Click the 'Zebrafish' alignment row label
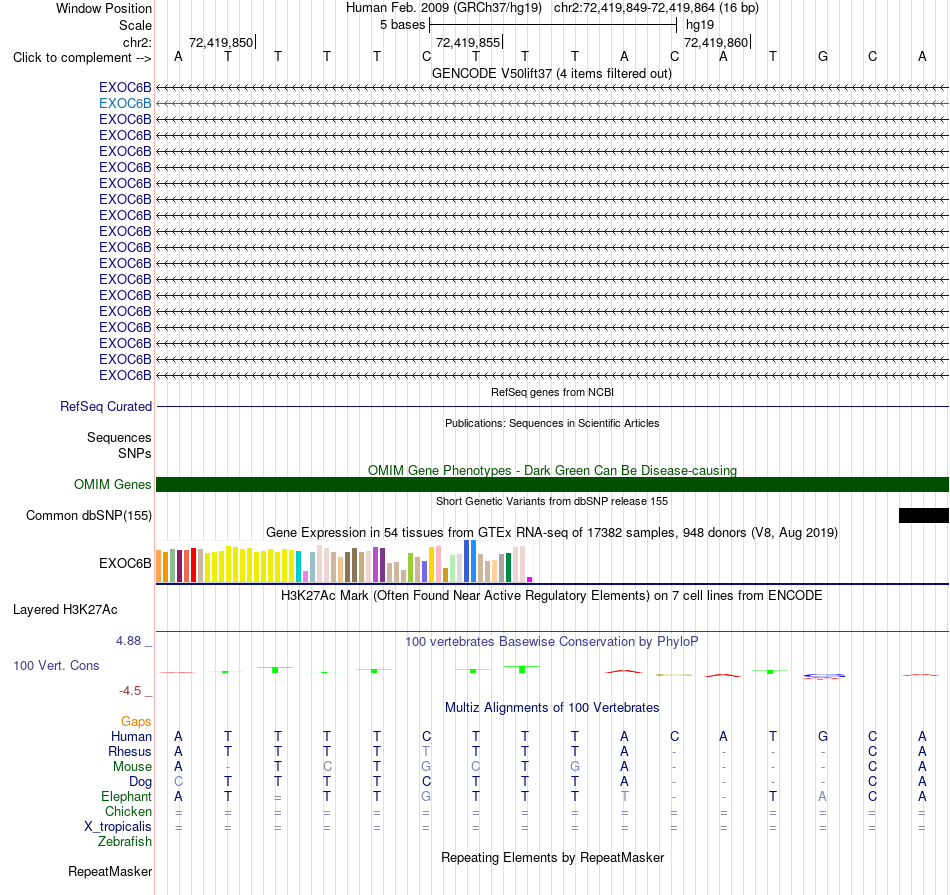Viewport: 950px width, 895px height. click(x=125, y=842)
